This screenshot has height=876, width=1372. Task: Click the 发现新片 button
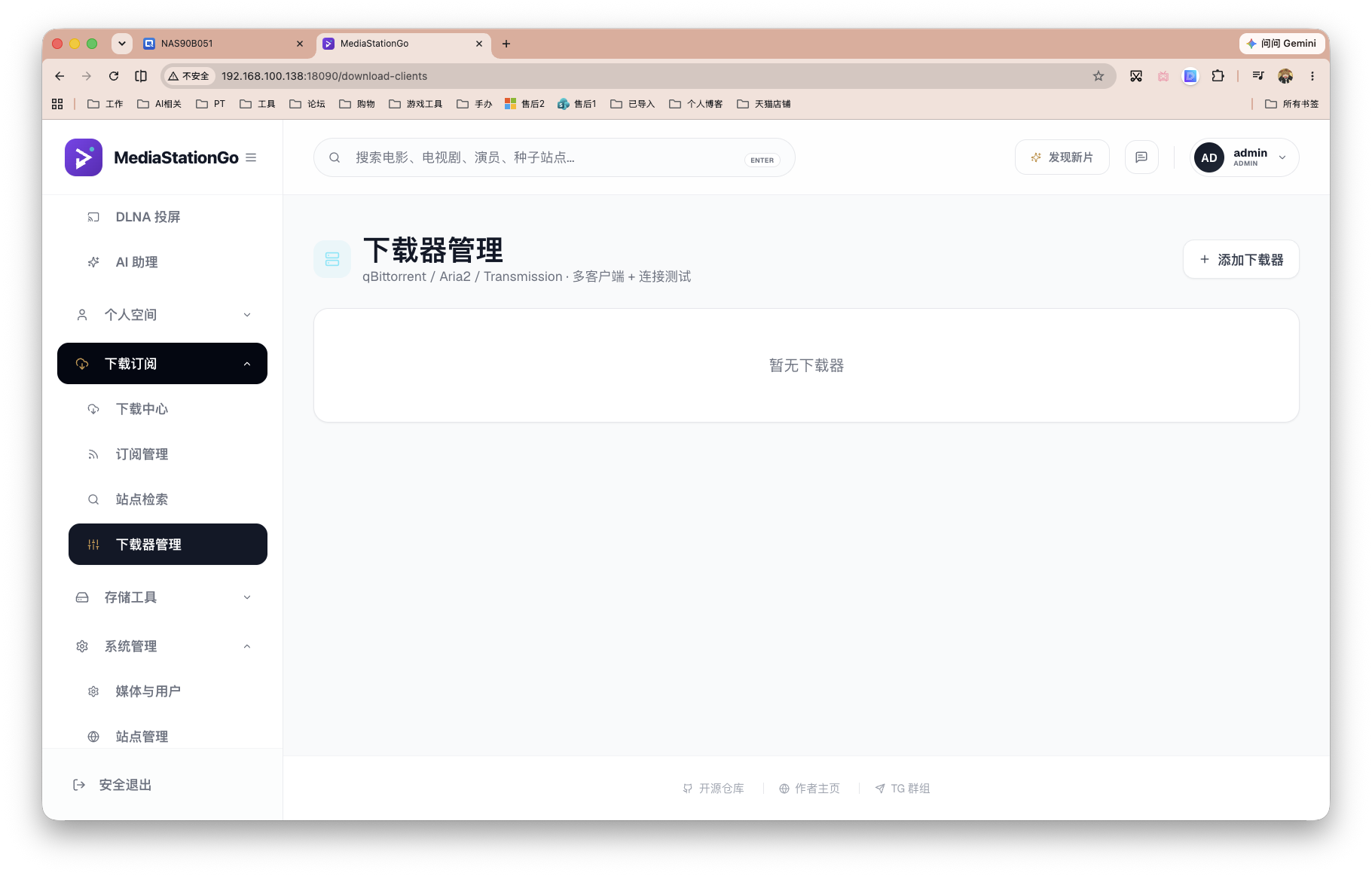coord(1062,157)
